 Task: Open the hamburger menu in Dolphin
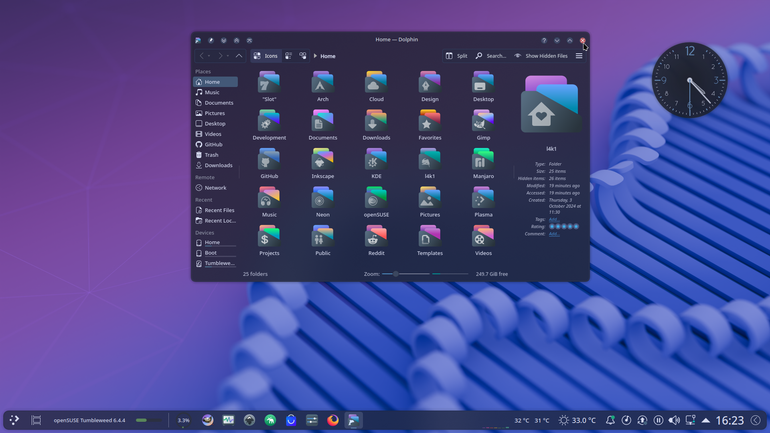tap(579, 56)
